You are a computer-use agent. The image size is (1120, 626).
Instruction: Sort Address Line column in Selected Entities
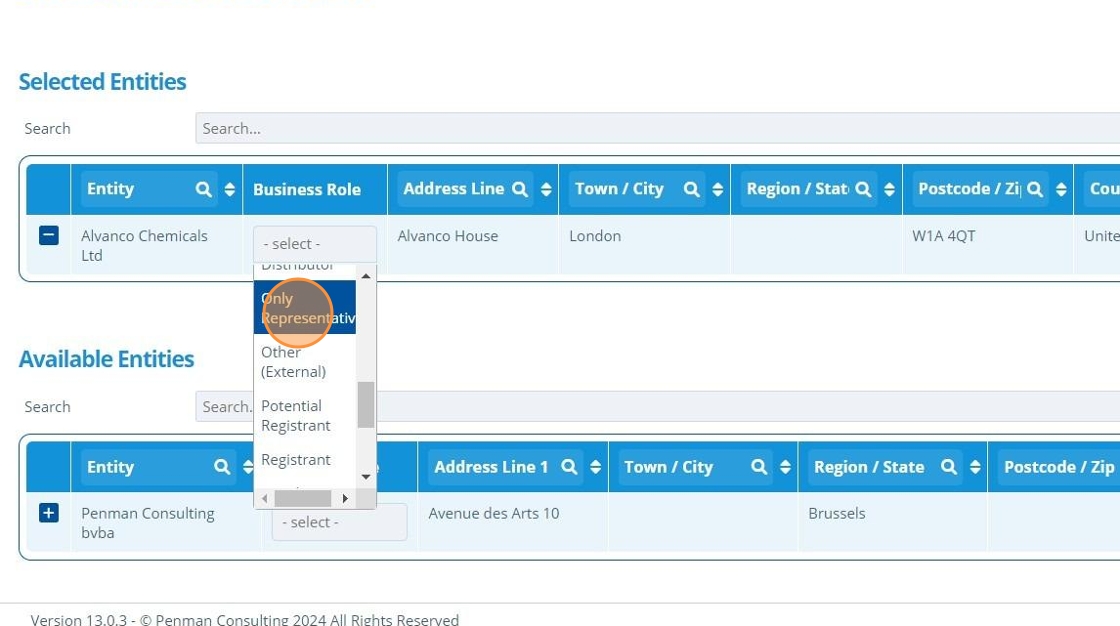click(x=546, y=189)
